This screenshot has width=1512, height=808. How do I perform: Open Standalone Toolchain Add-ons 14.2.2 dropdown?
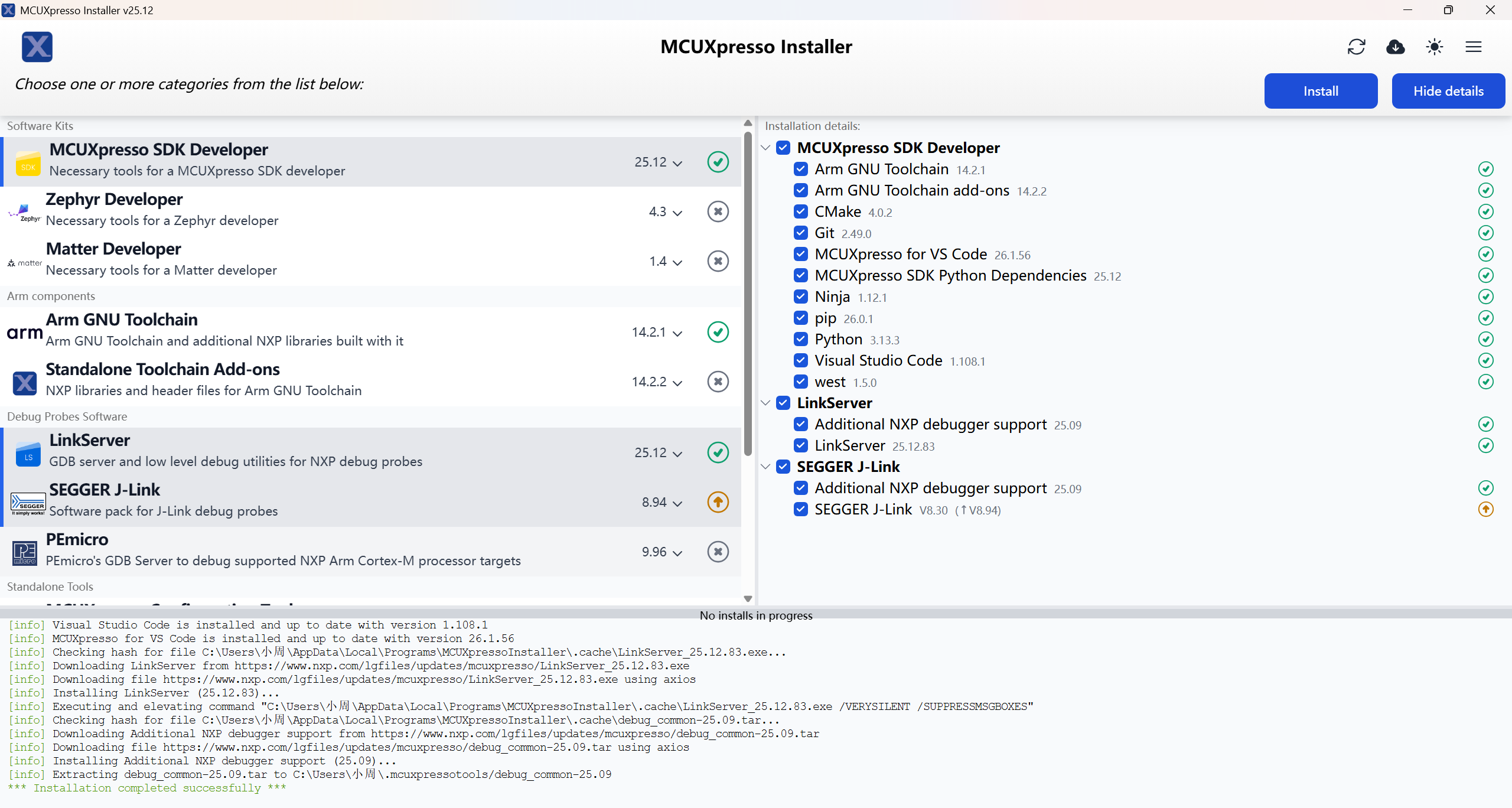click(x=657, y=382)
